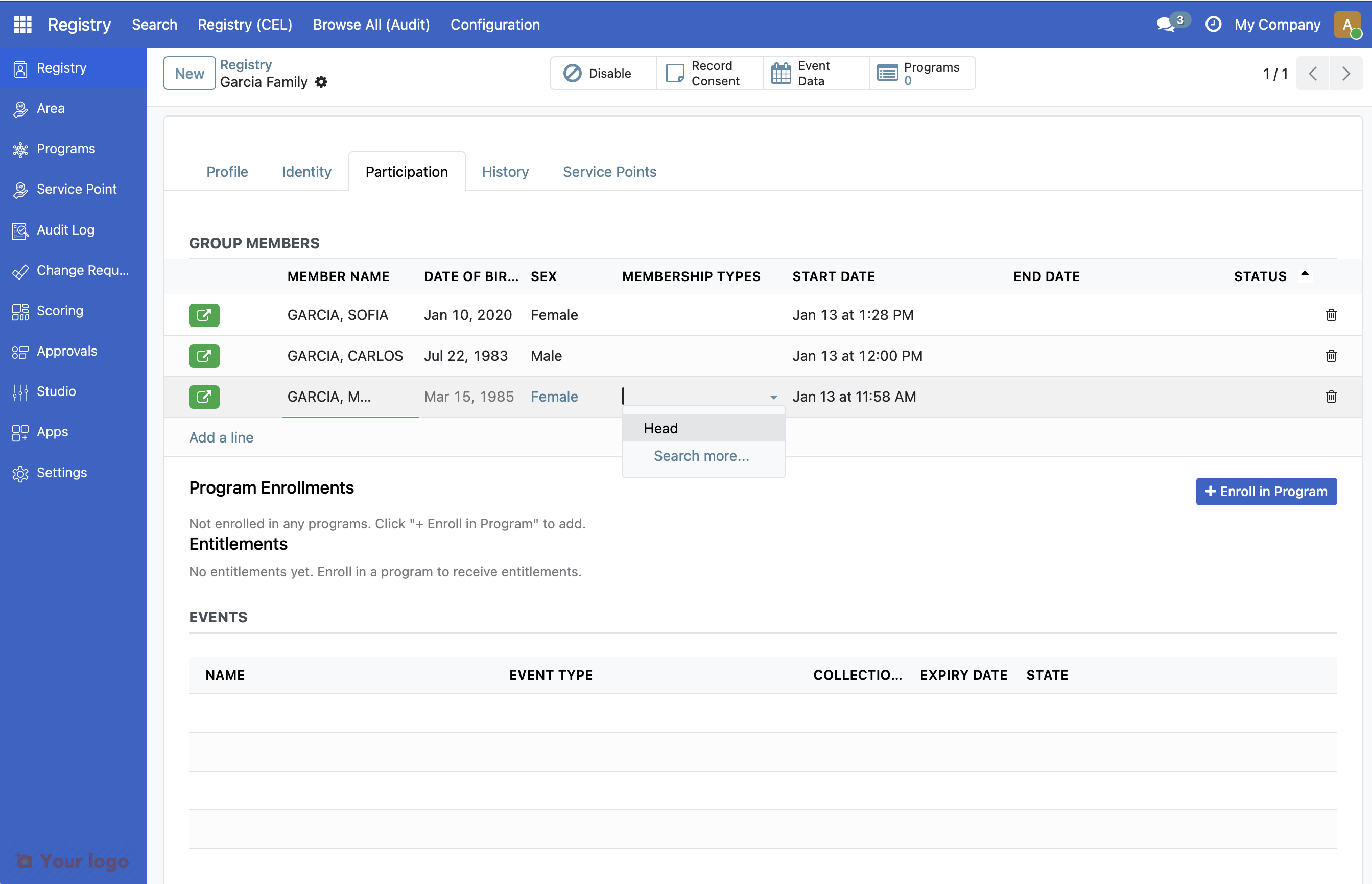Delete the GARCIA, CARLOS member row

click(x=1331, y=356)
